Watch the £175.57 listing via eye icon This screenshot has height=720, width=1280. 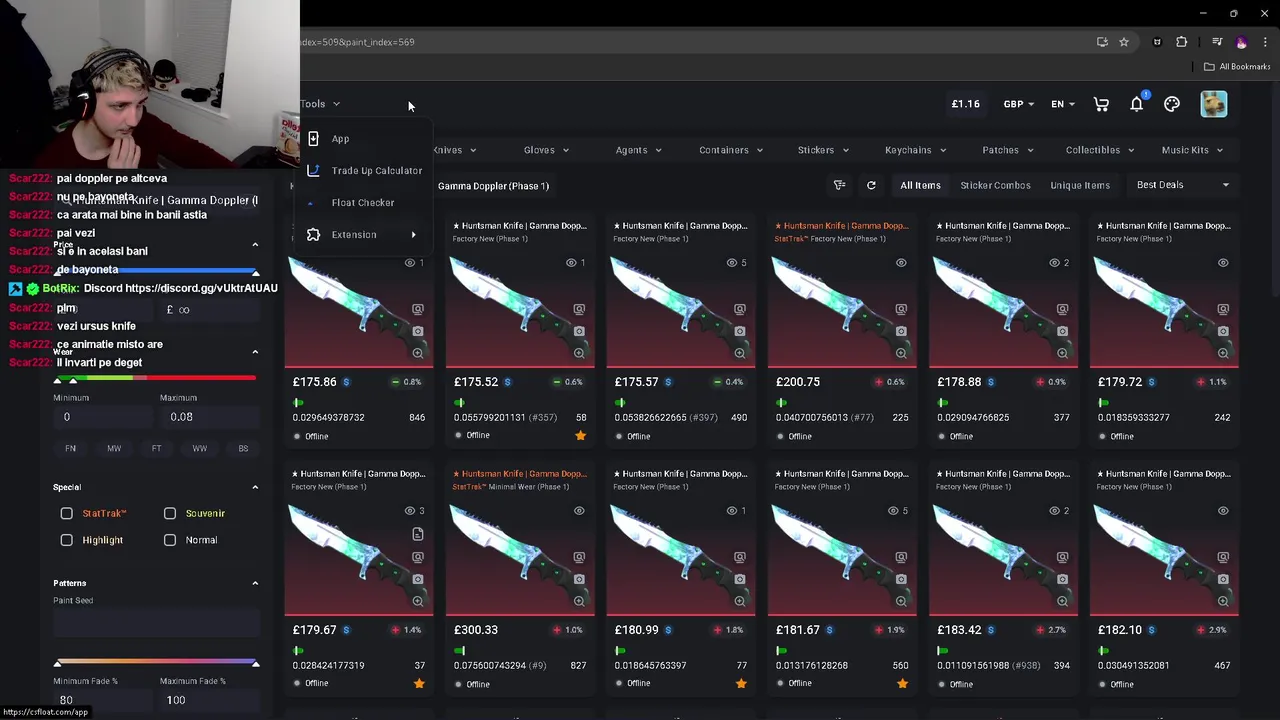(732, 263)
